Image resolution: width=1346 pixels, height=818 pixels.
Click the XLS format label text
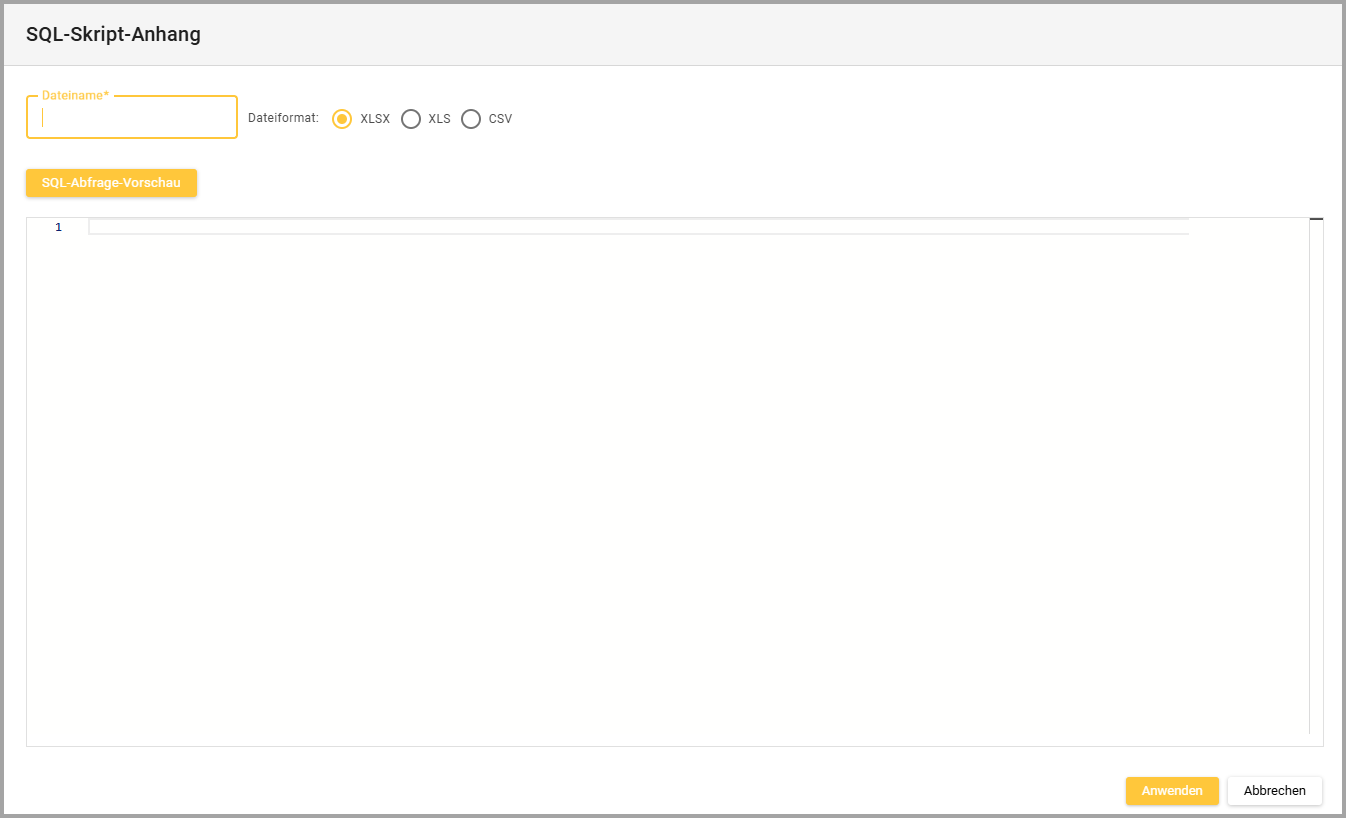click(439, 119)
